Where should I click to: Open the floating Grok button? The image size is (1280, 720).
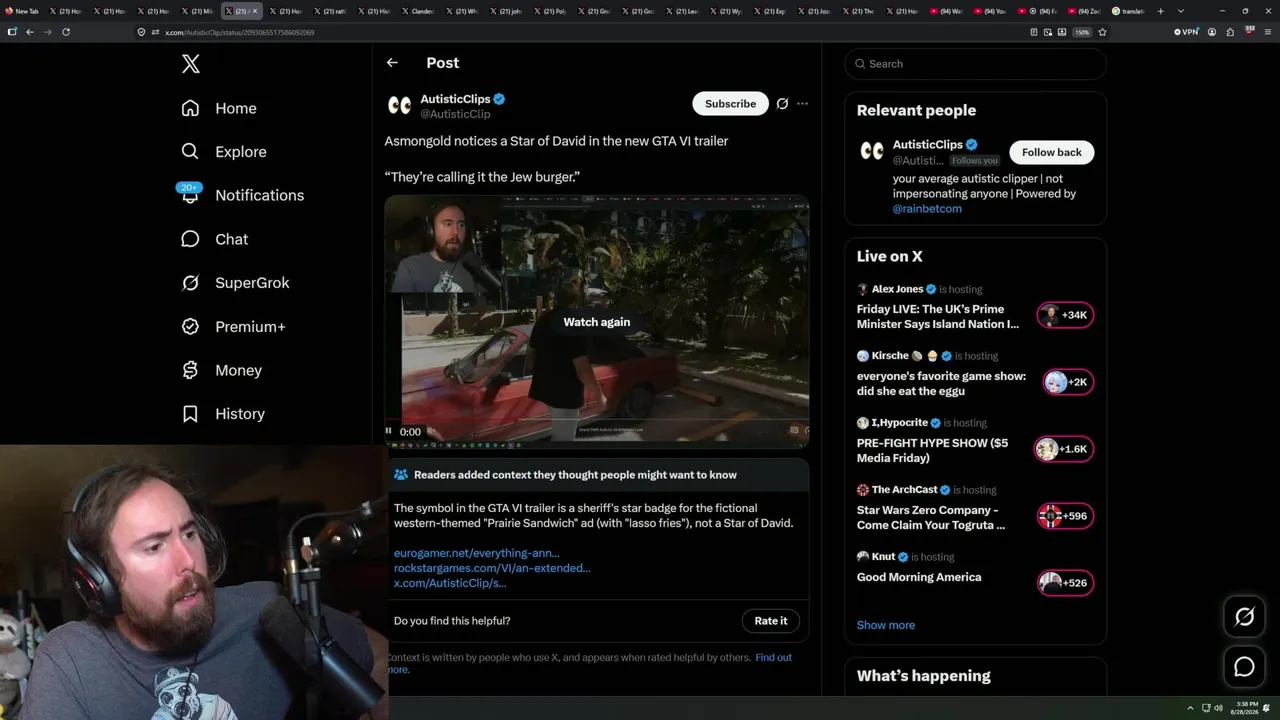pyautogui.click(x=1244, y=617)
